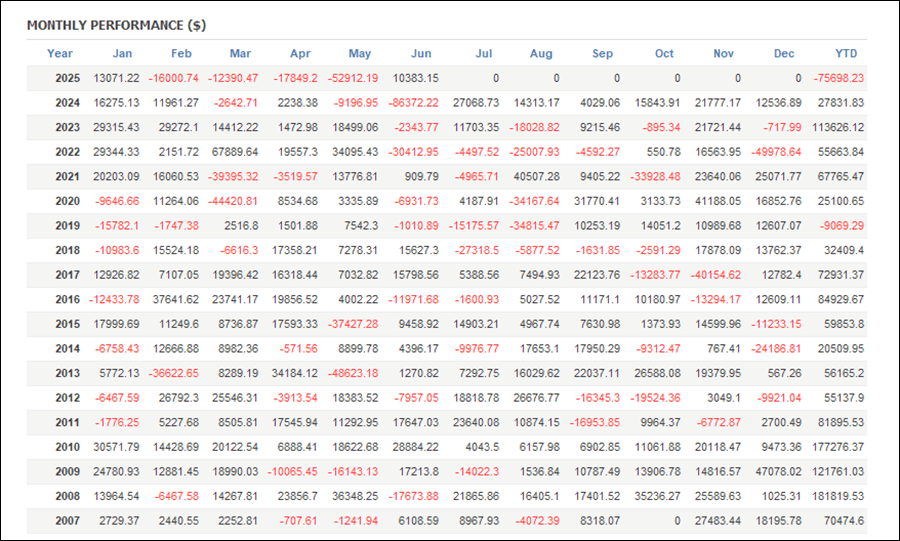Click the Dec column header

[784, 53]
